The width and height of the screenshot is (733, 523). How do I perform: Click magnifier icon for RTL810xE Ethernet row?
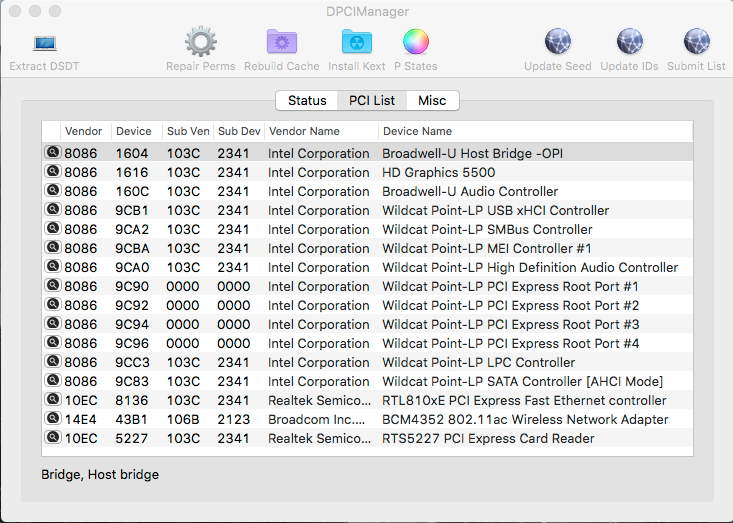[53, 400]
